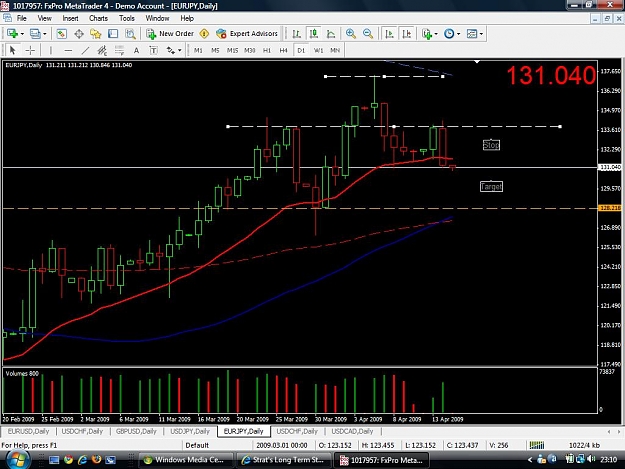Select the text label T tool
This screenshot has width=625, height=469.
pos(153,50)
